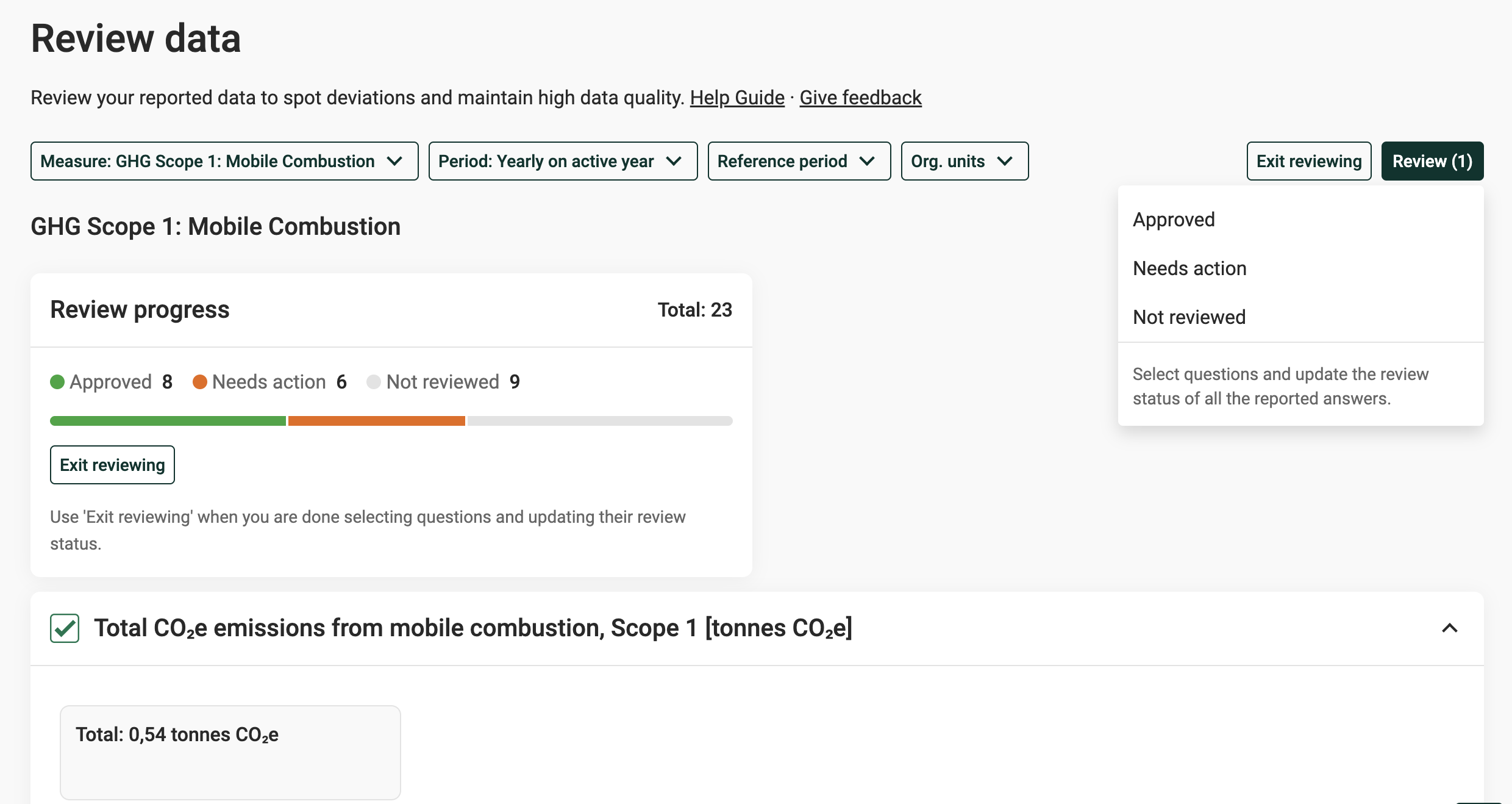Click the Review (1) button

(1432, 161)
